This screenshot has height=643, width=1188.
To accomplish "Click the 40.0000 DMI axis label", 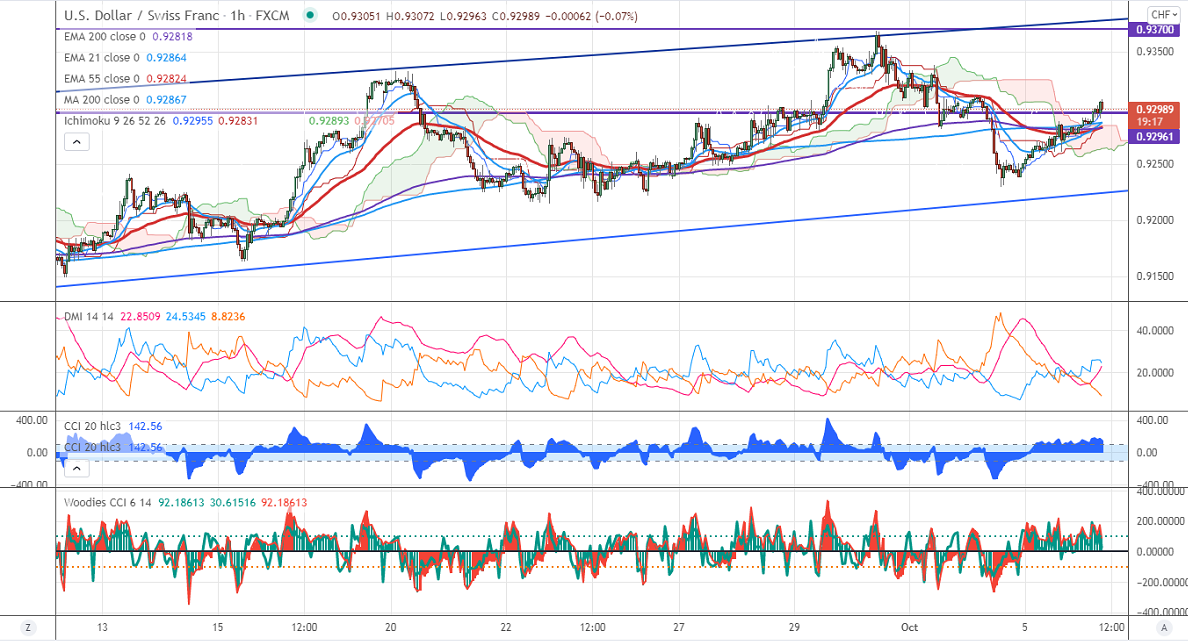I will pos(1155,330).
